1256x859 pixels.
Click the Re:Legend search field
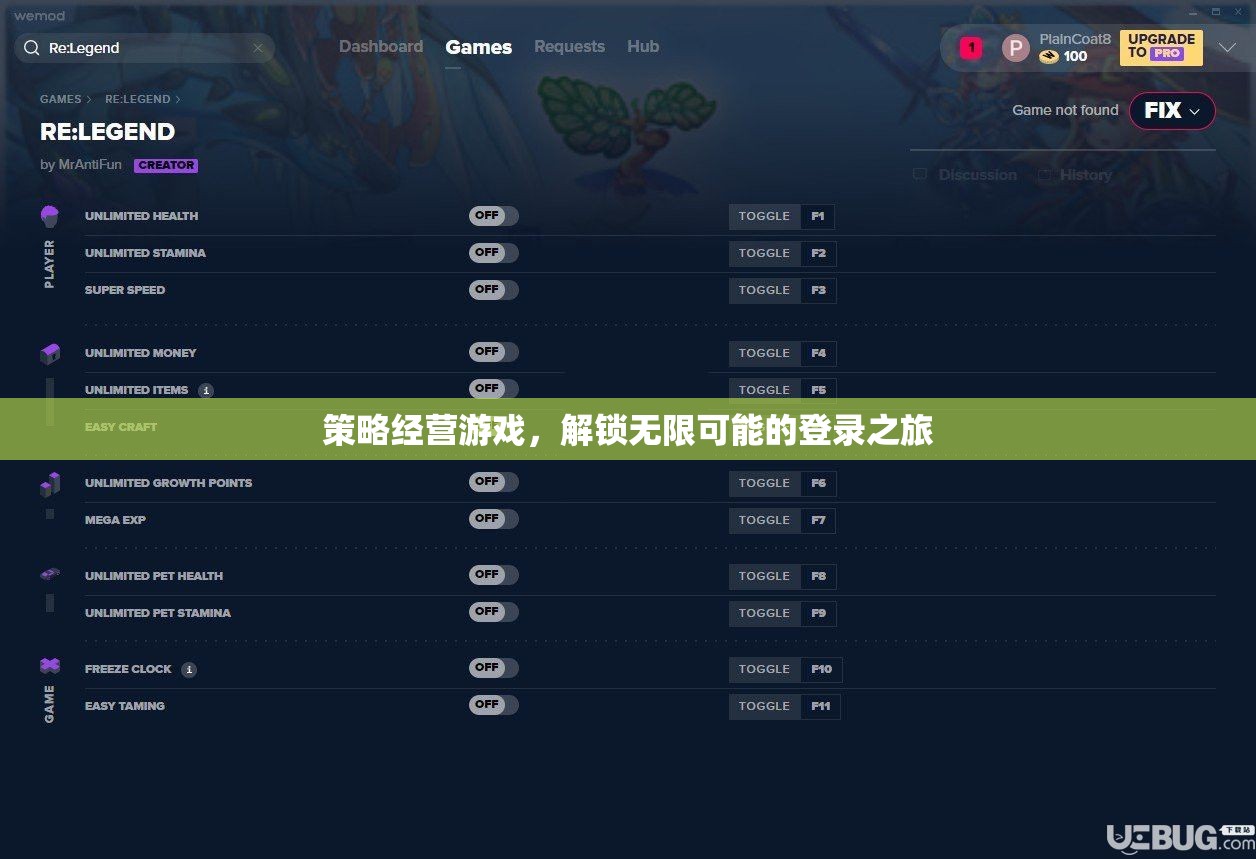(144, 48)
